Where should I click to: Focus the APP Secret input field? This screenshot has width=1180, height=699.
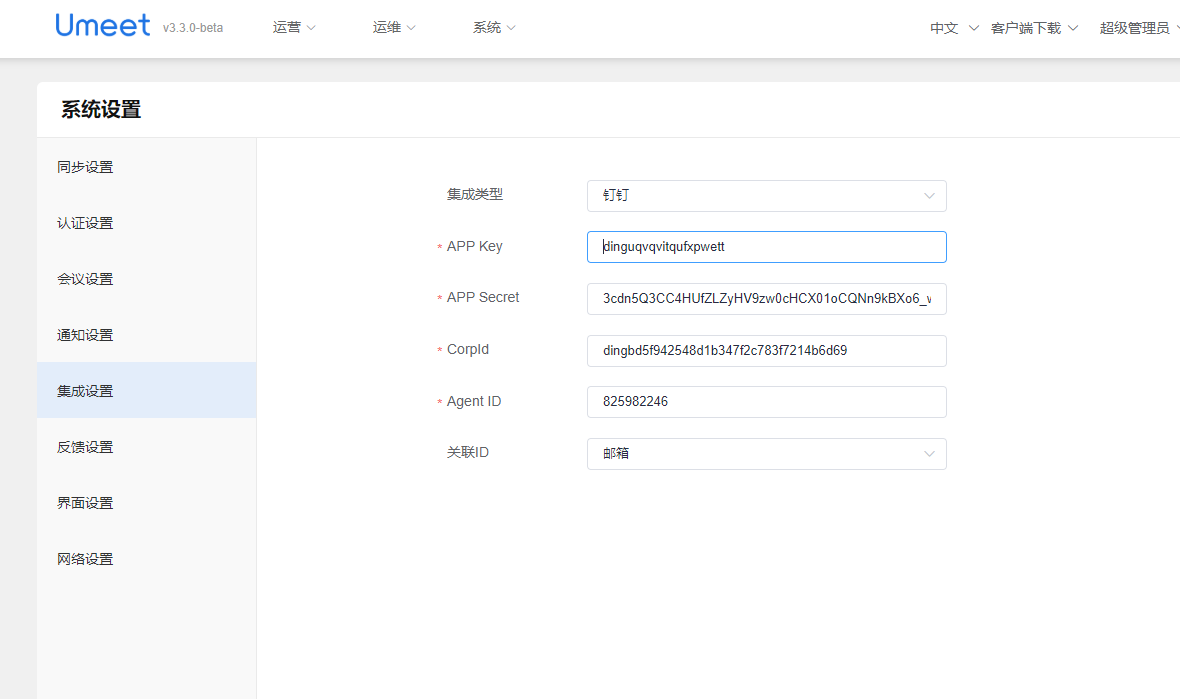(x=766, y=299)
